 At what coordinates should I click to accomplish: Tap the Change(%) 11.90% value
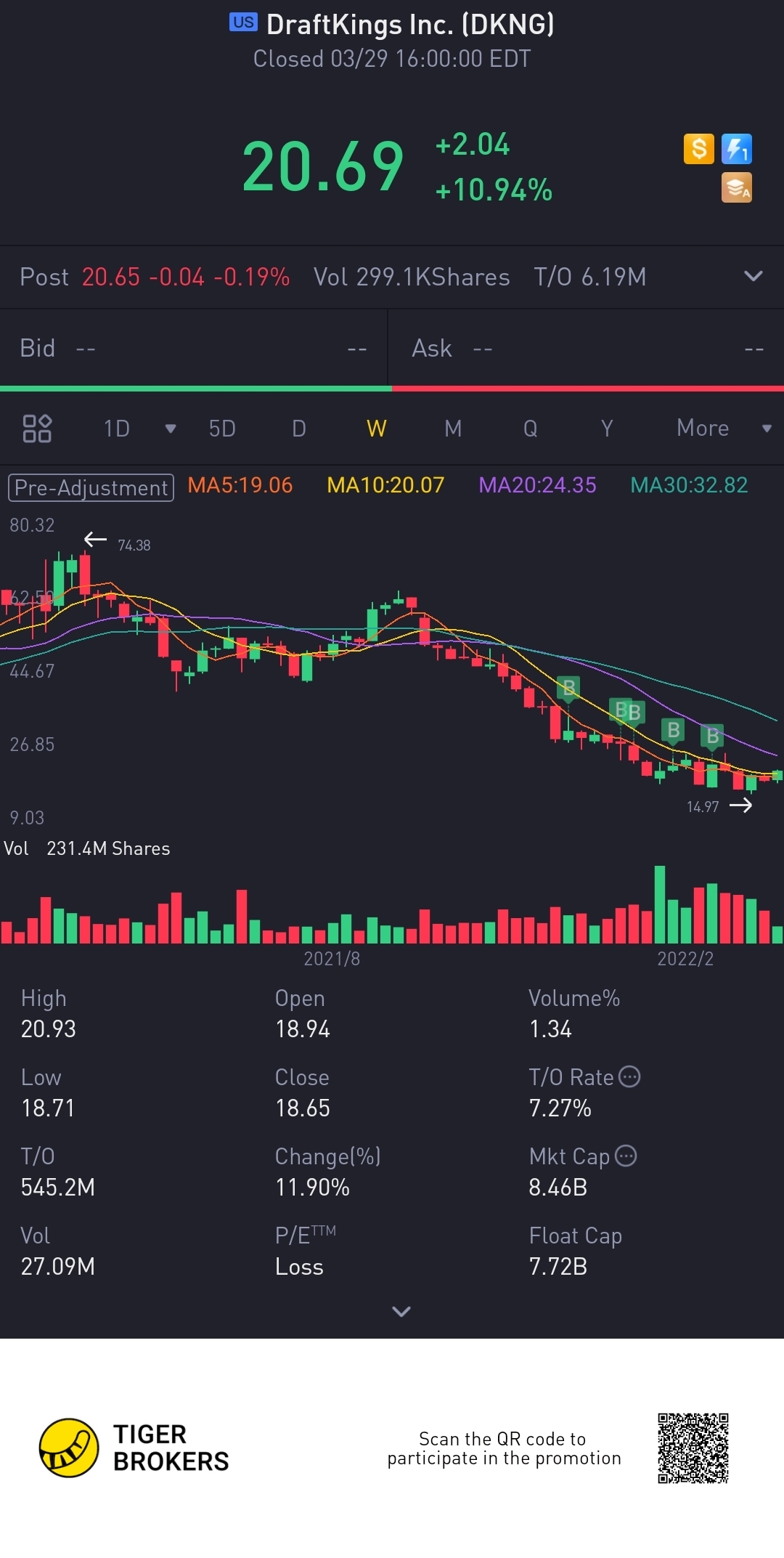[313, 1188]
